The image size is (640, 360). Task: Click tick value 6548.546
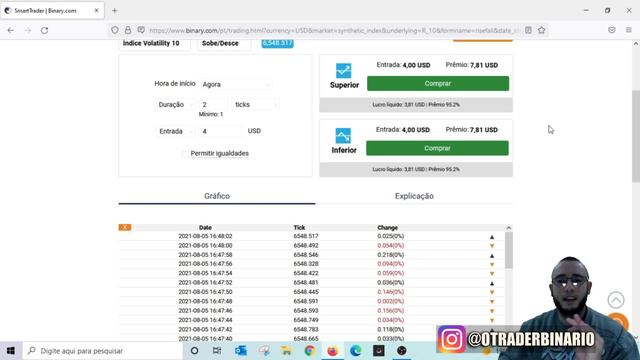pos(306,255)
